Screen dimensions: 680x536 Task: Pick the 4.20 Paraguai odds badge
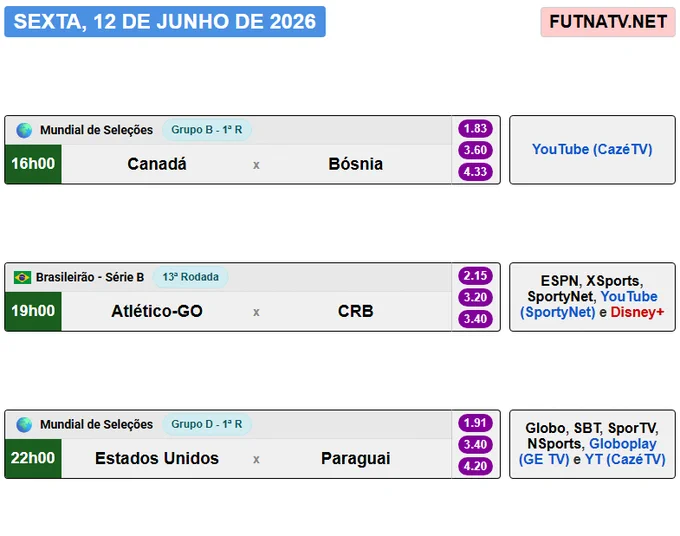pos(475,466)
